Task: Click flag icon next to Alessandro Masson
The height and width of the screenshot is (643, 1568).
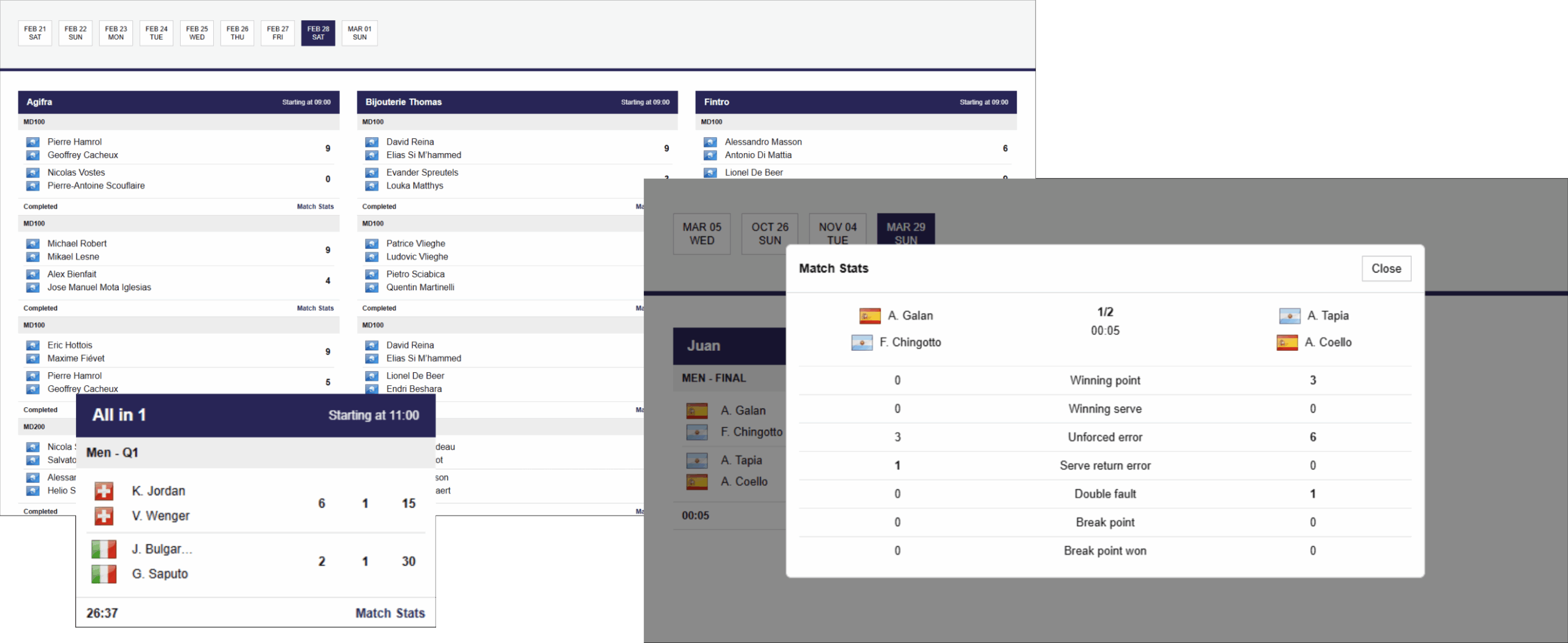Action: tap(710, 142)
